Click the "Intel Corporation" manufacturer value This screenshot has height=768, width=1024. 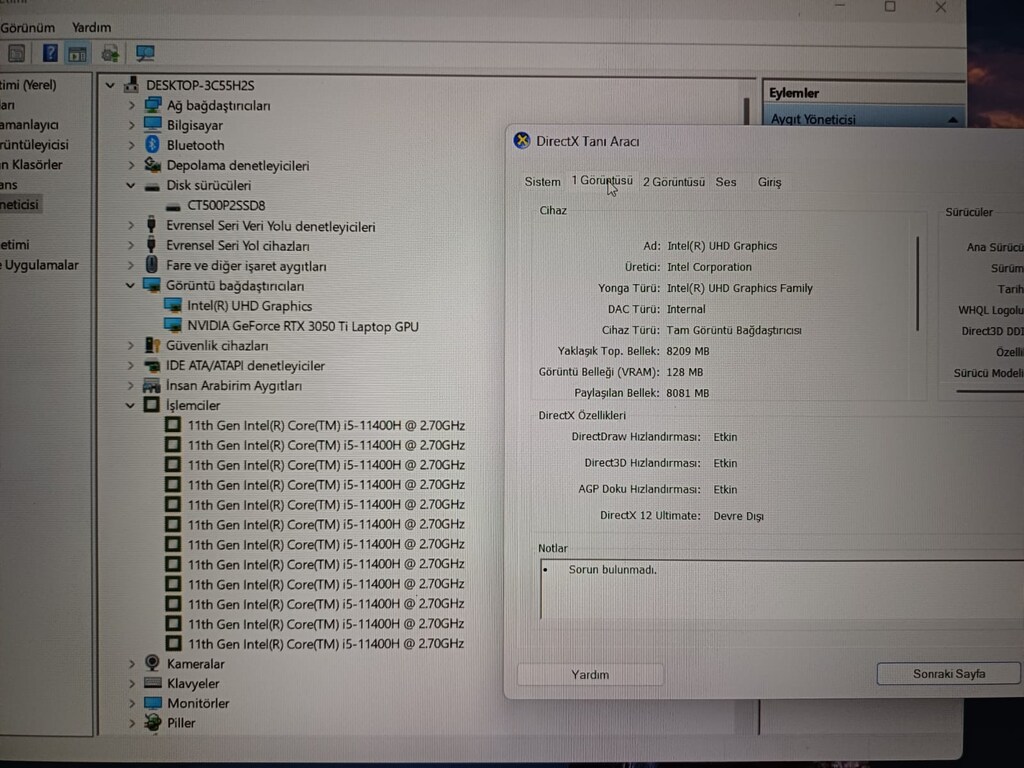coord(709,267)
